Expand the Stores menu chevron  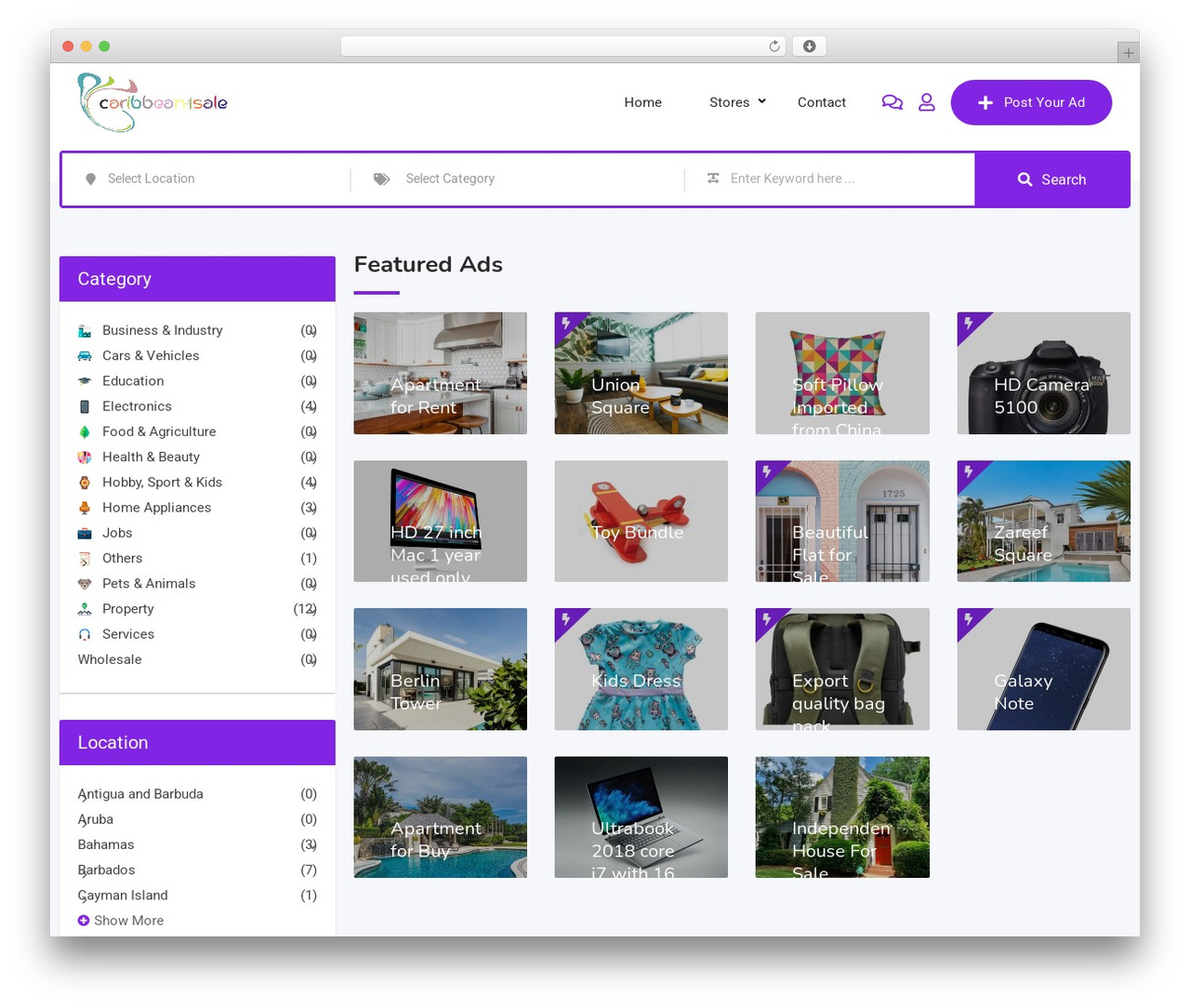(x=761, y=101)
